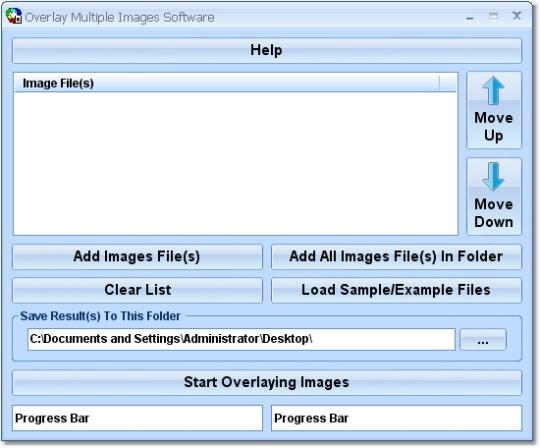The height and width of the screenshot is (448, 540).
Task: Click Move Up arrow button
Action: [494, 110]
